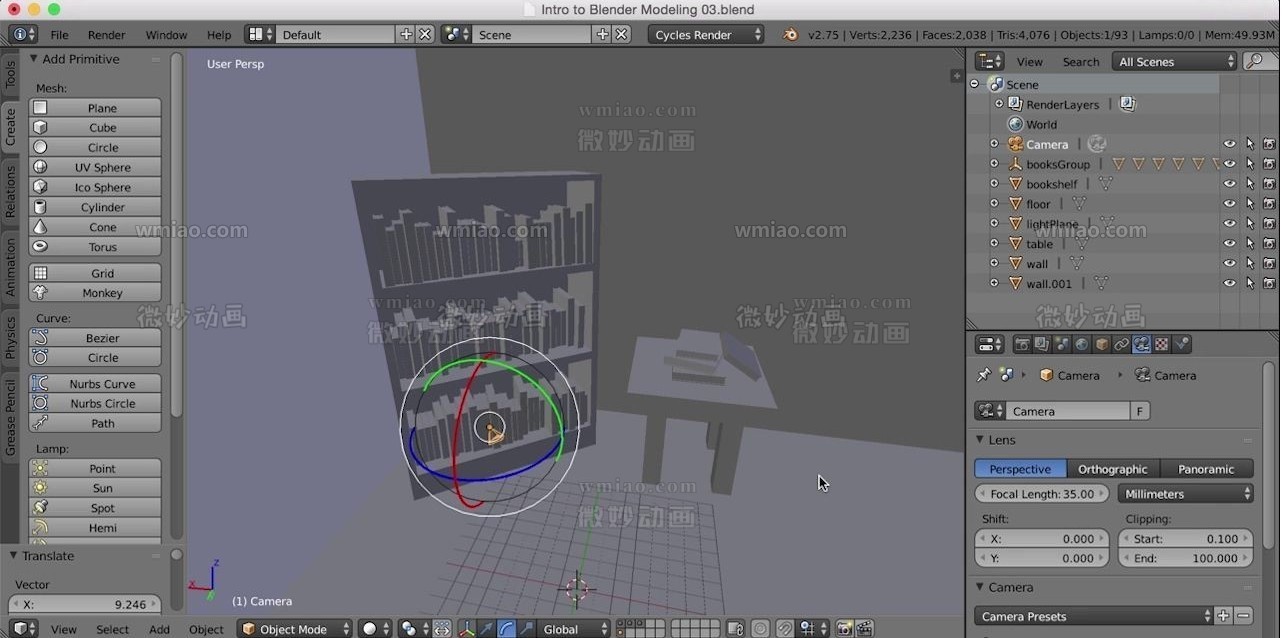Expand the booksGroup entry in the outliner
The image size is (1282, 638).
click(994, 163)
